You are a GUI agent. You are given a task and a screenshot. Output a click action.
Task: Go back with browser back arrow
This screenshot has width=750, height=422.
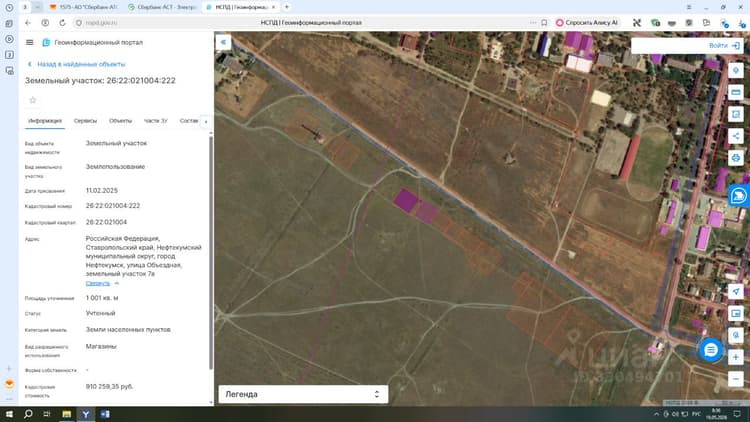[28, 22]
